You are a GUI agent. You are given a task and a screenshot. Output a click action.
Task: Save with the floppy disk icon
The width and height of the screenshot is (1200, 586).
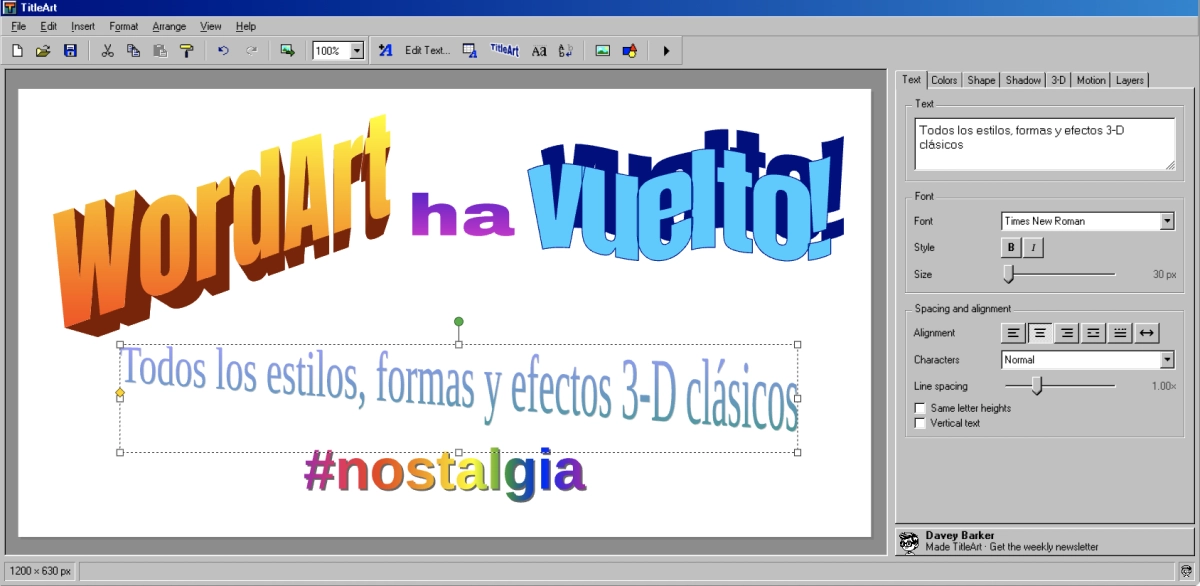click(x=70, y=50)
